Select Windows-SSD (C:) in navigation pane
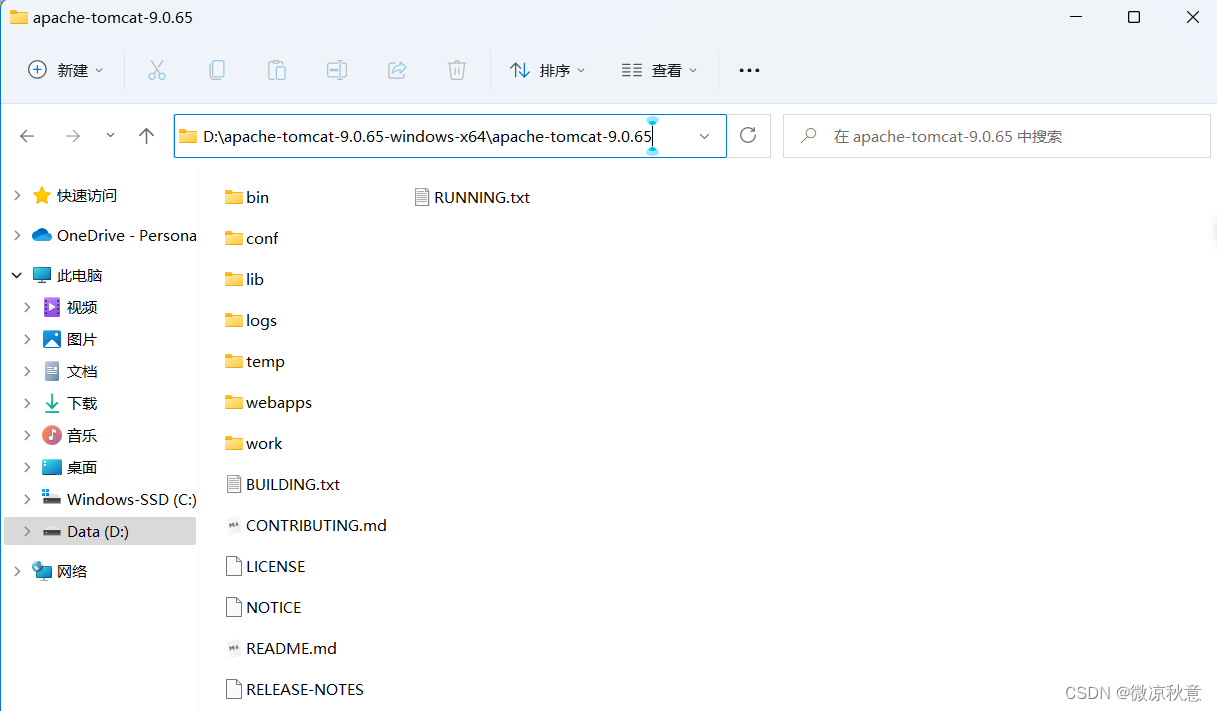This screenshot has height=711, width=1217. pyautogui.click(x=131, y=499)
